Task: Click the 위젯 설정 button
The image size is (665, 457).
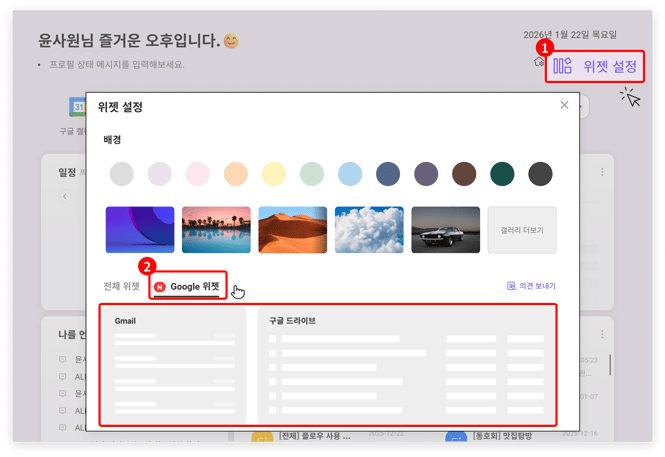Action: pyautogui.click(x=609, y=66)
